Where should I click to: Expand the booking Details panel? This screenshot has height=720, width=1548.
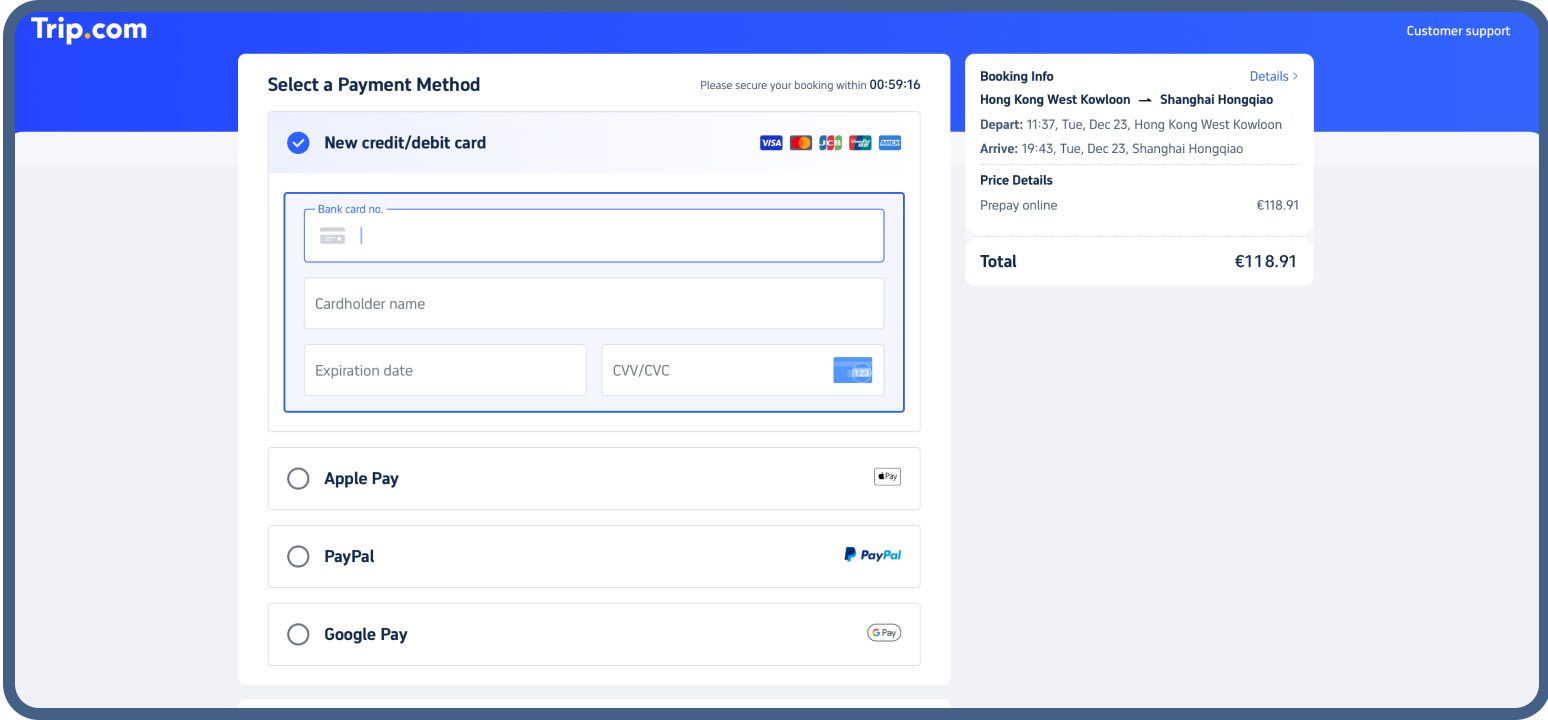pos(1270,76)
